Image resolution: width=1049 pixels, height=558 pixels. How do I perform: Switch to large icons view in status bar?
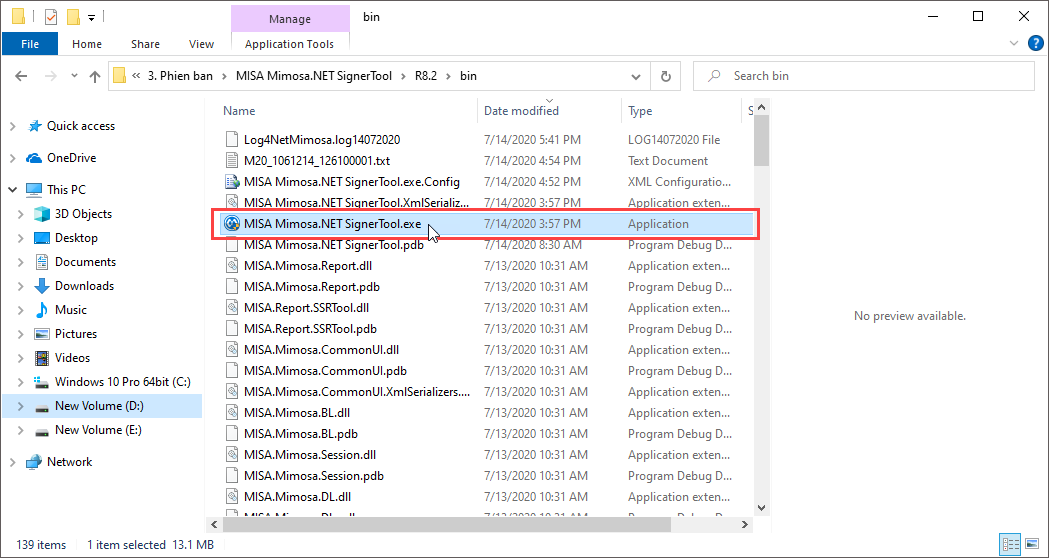tap(1034, 545)
